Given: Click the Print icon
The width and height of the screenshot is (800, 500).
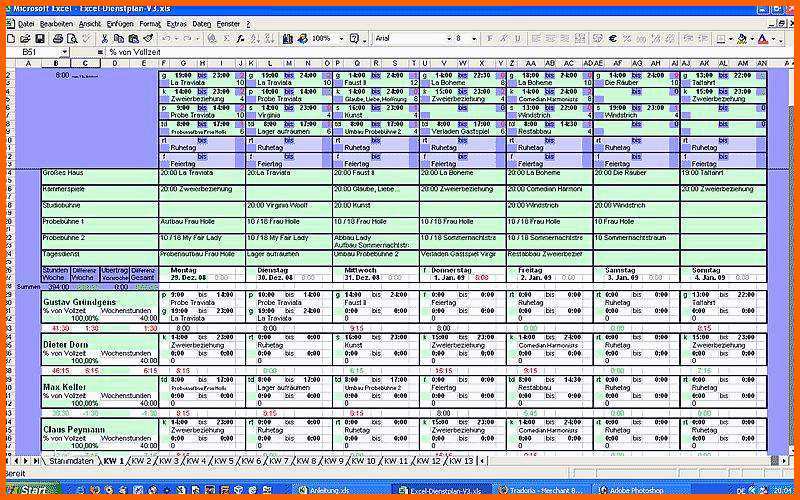Looking at the screenshot, I should [58, 38].
